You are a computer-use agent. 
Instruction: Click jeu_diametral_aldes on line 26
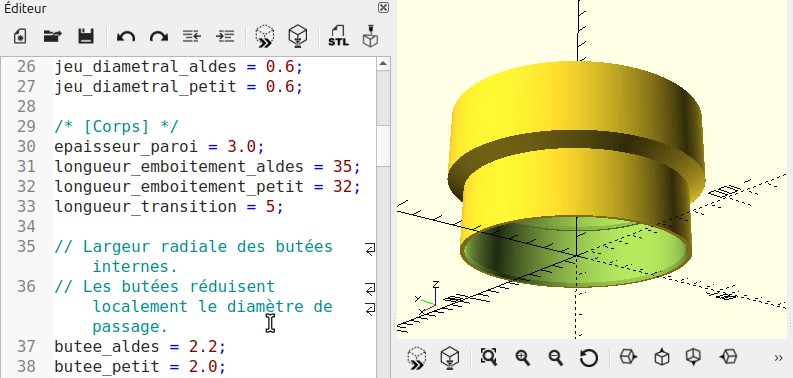point(145,67)
